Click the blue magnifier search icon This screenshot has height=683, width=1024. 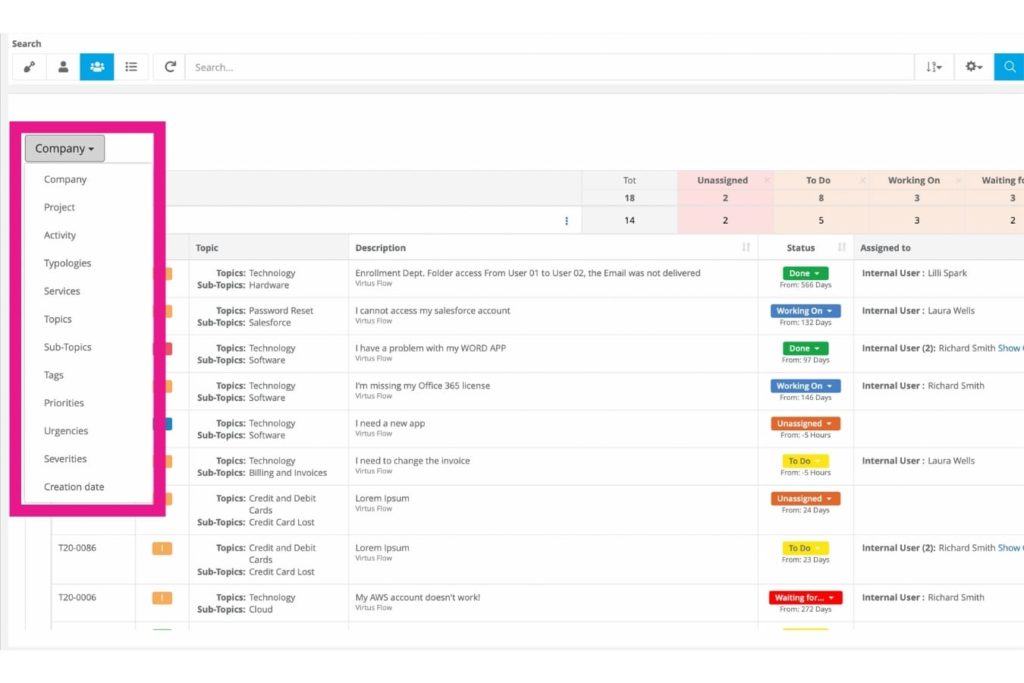coord(1010,66)
